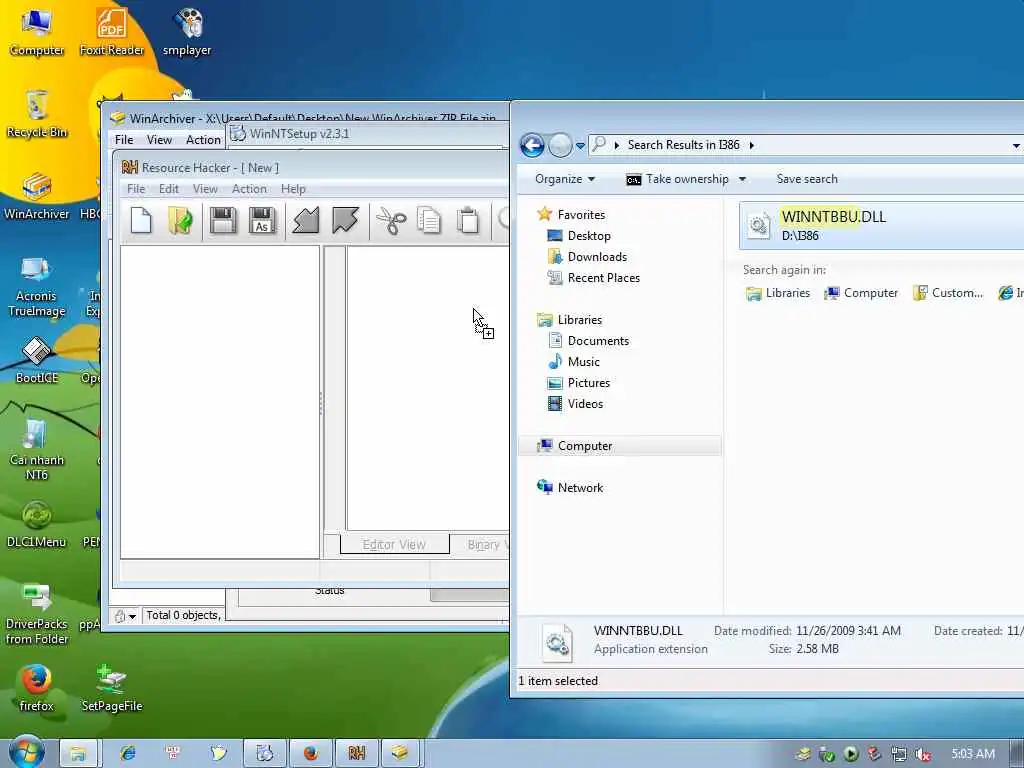Screen dimensions: 1024x768
Task: Click the 5:03 AM taskbar clock
Action: click(973, 754)
